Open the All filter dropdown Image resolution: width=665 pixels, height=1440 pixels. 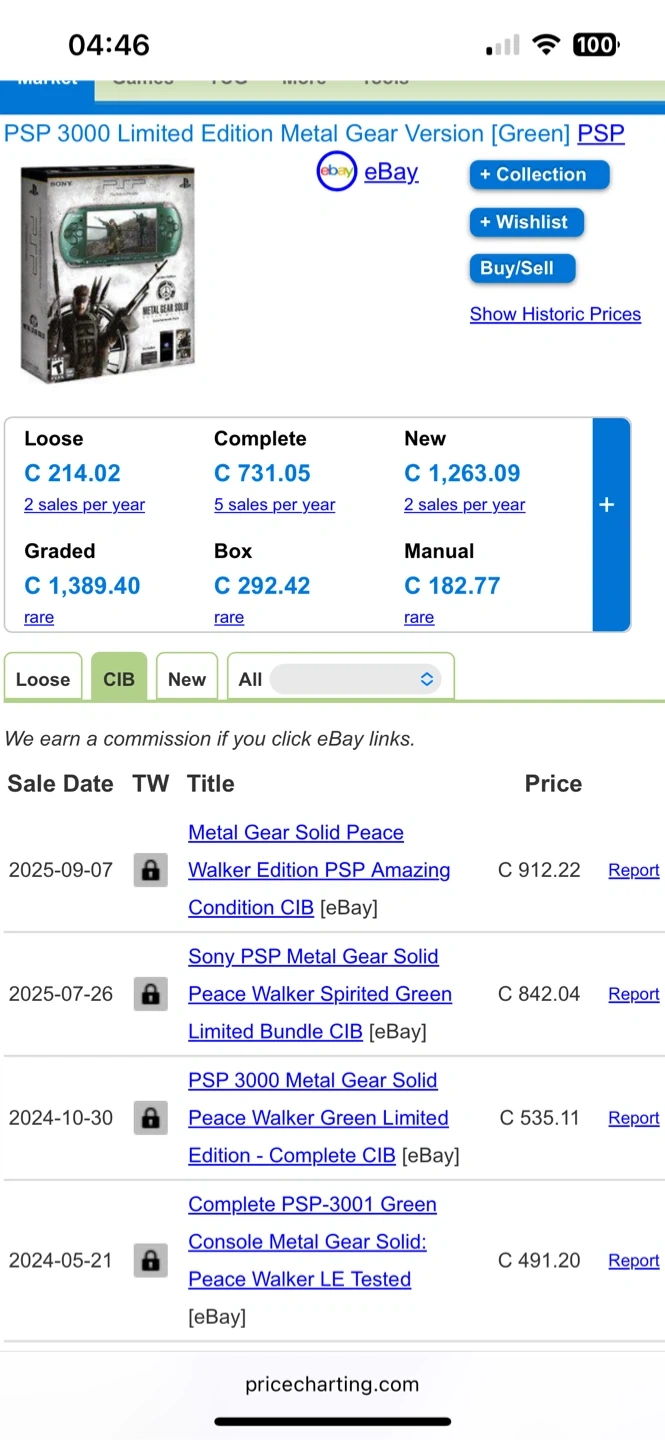355,679
